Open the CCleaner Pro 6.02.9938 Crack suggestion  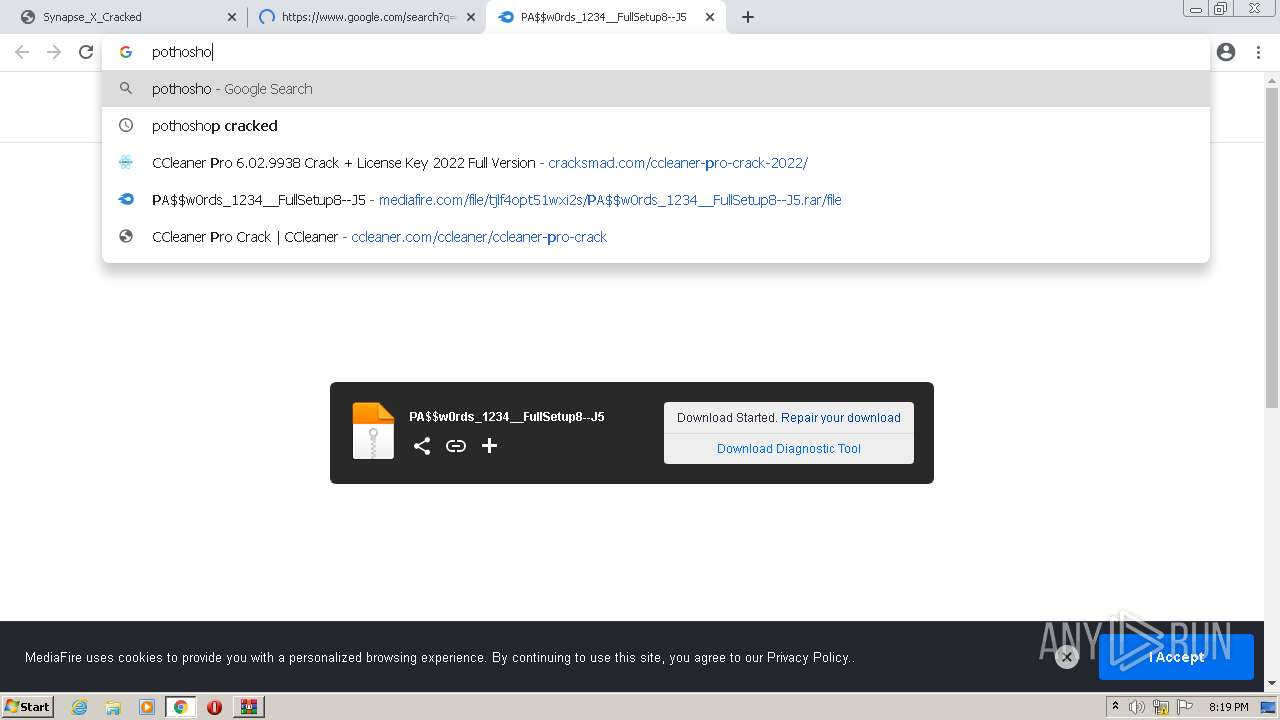pos(655,163)
